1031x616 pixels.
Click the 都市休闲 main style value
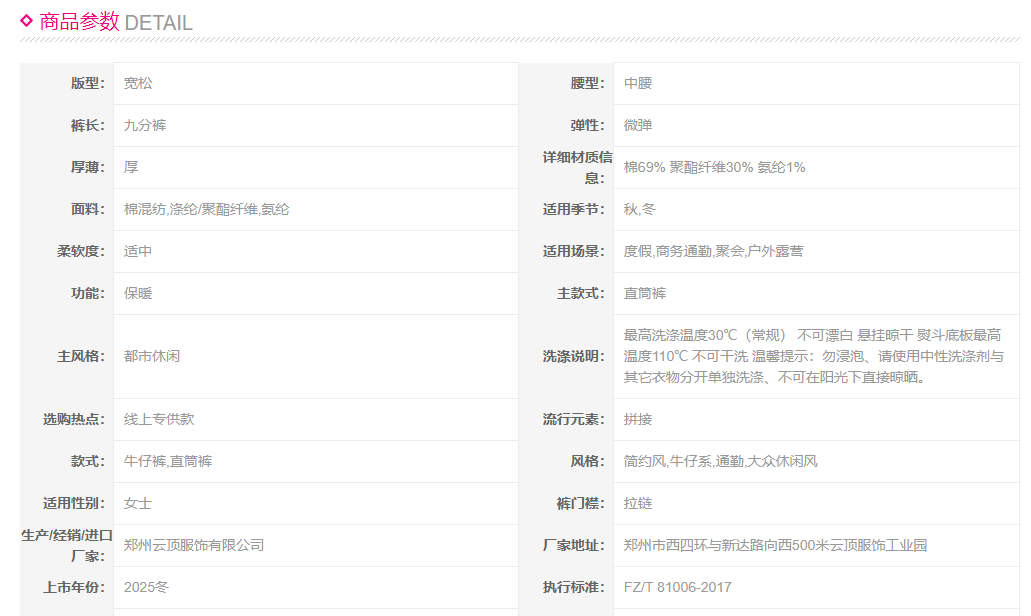[152, 356]
